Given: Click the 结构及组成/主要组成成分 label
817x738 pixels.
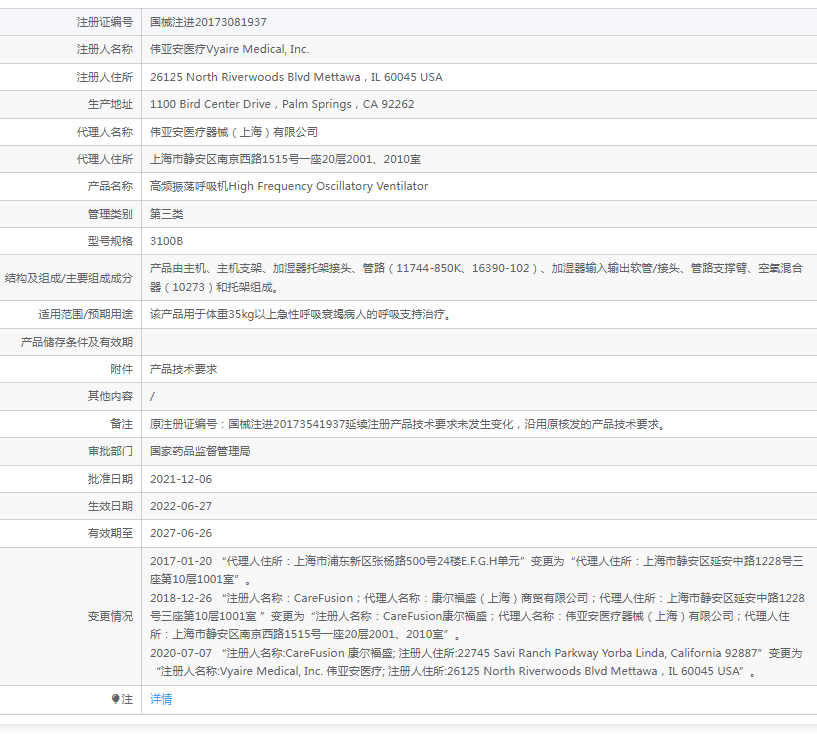Looking at the screenshot, I should [x=69, y=278].
